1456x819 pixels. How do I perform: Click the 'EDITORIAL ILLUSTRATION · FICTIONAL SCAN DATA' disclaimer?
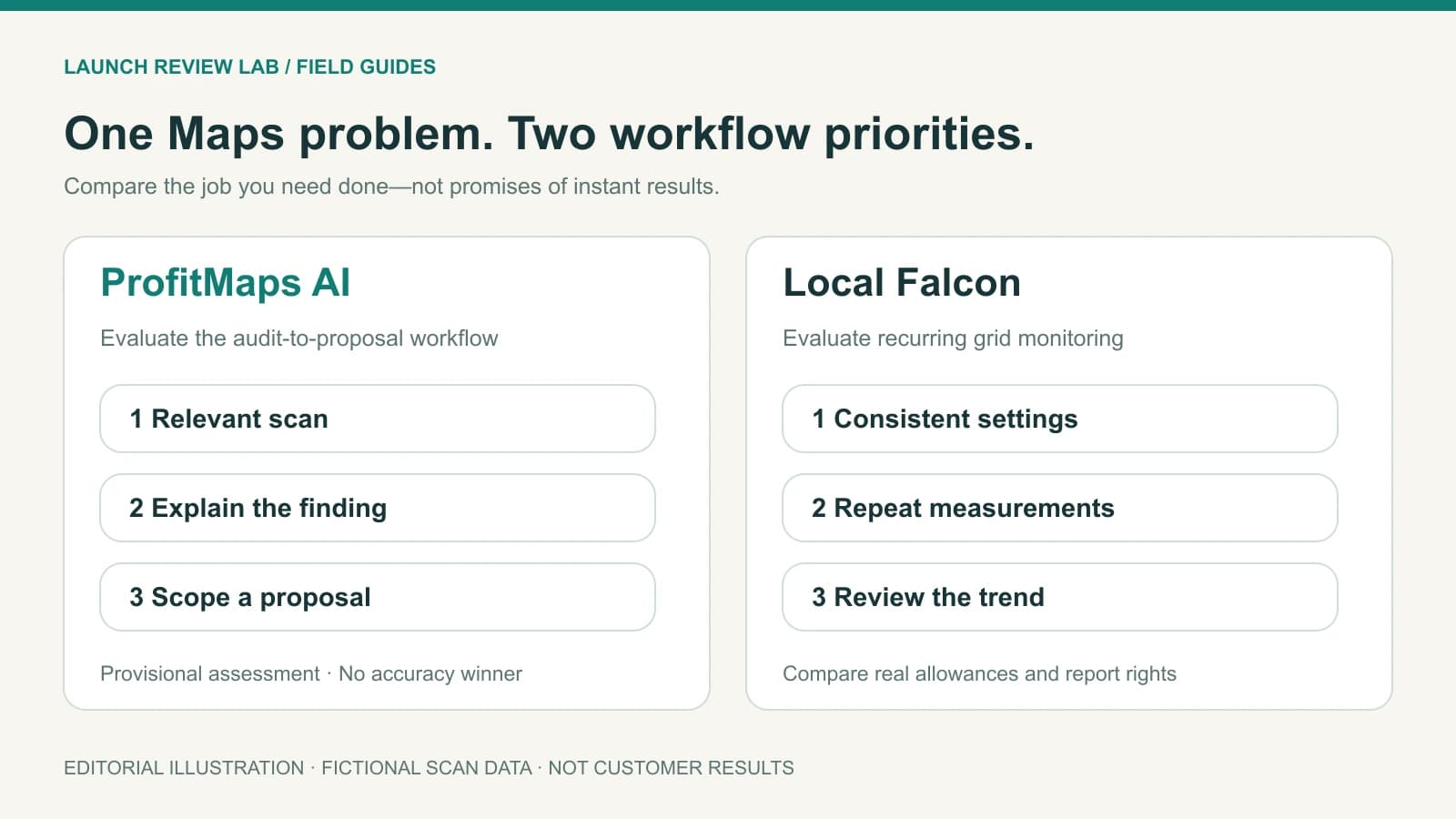point(298,768)
